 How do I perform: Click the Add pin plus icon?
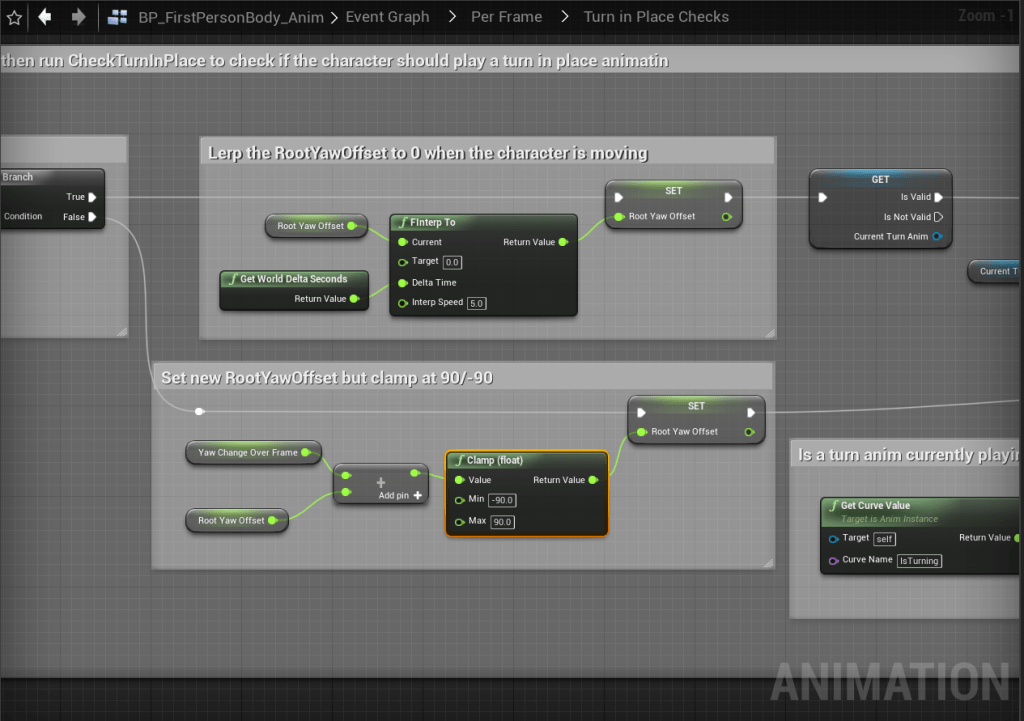(x=417, y=495)
